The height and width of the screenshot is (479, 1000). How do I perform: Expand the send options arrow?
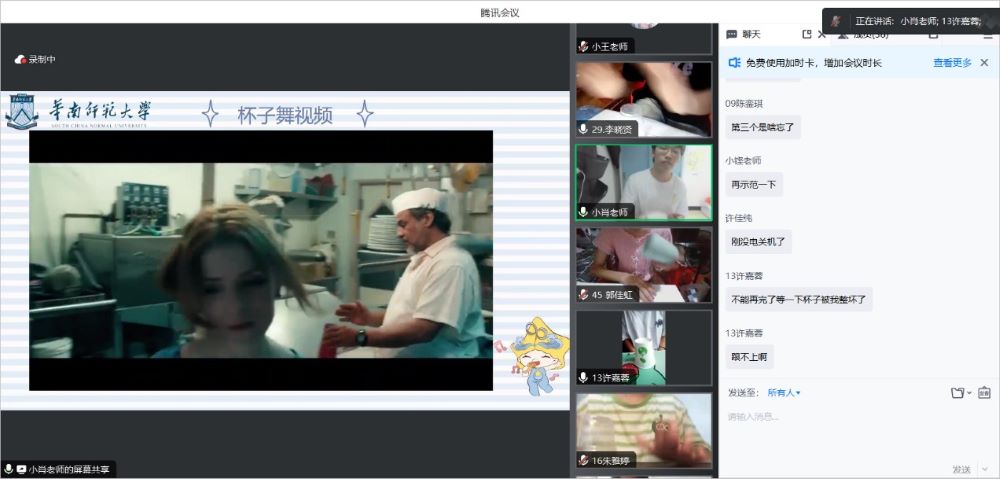[x=983, y=469]
